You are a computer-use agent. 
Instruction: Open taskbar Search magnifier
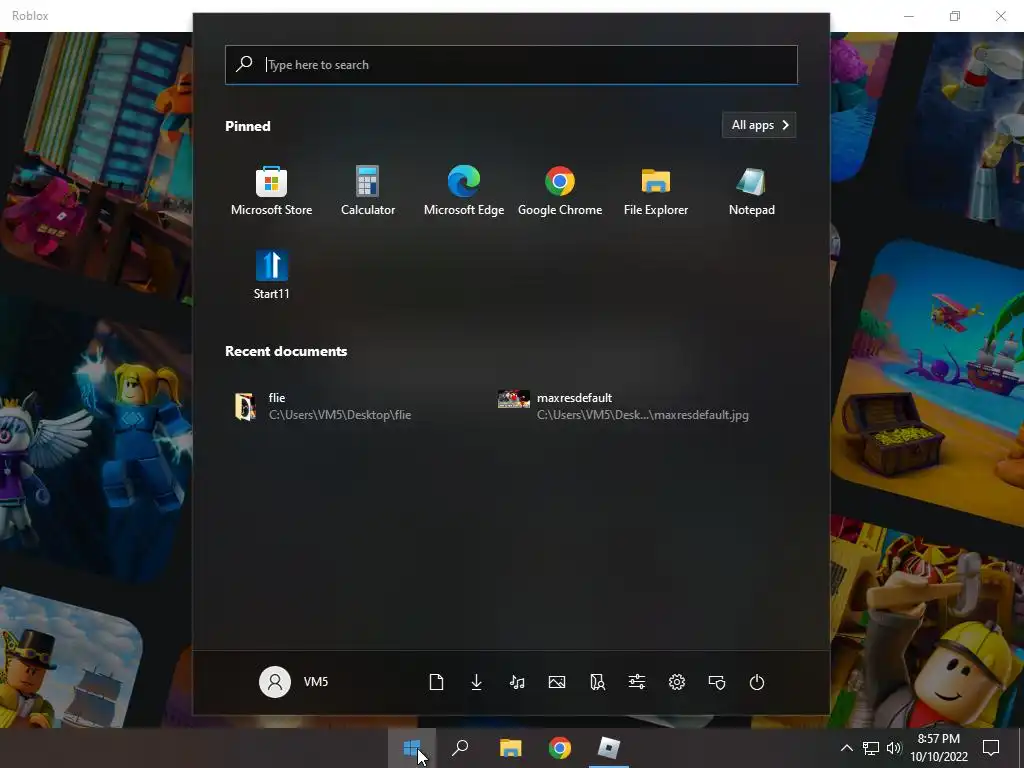(460, 748)
